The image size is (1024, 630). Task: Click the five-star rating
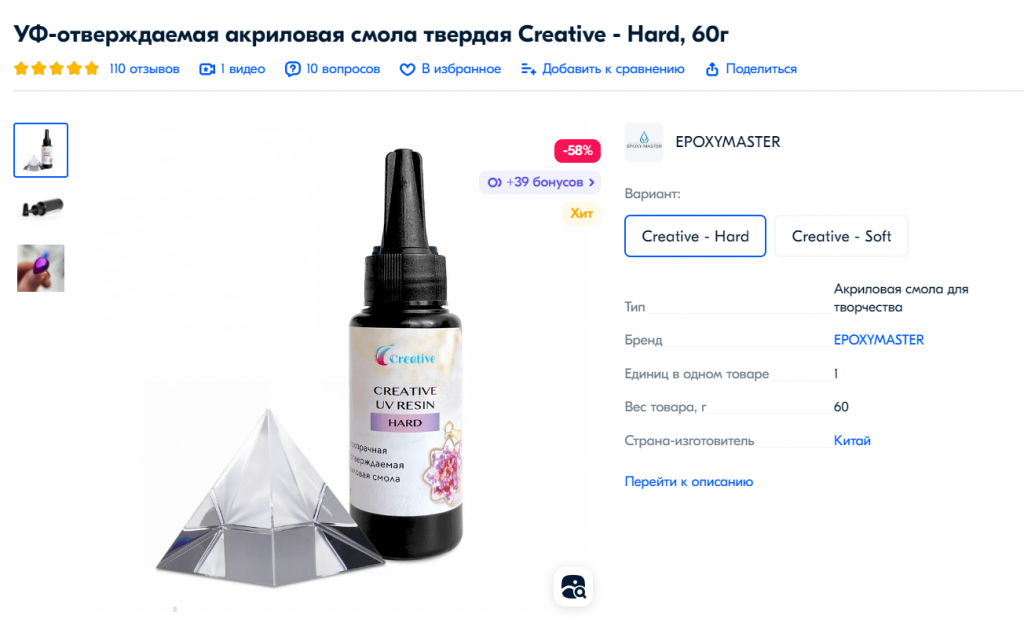pyautogui.click(x=56, y=69)
